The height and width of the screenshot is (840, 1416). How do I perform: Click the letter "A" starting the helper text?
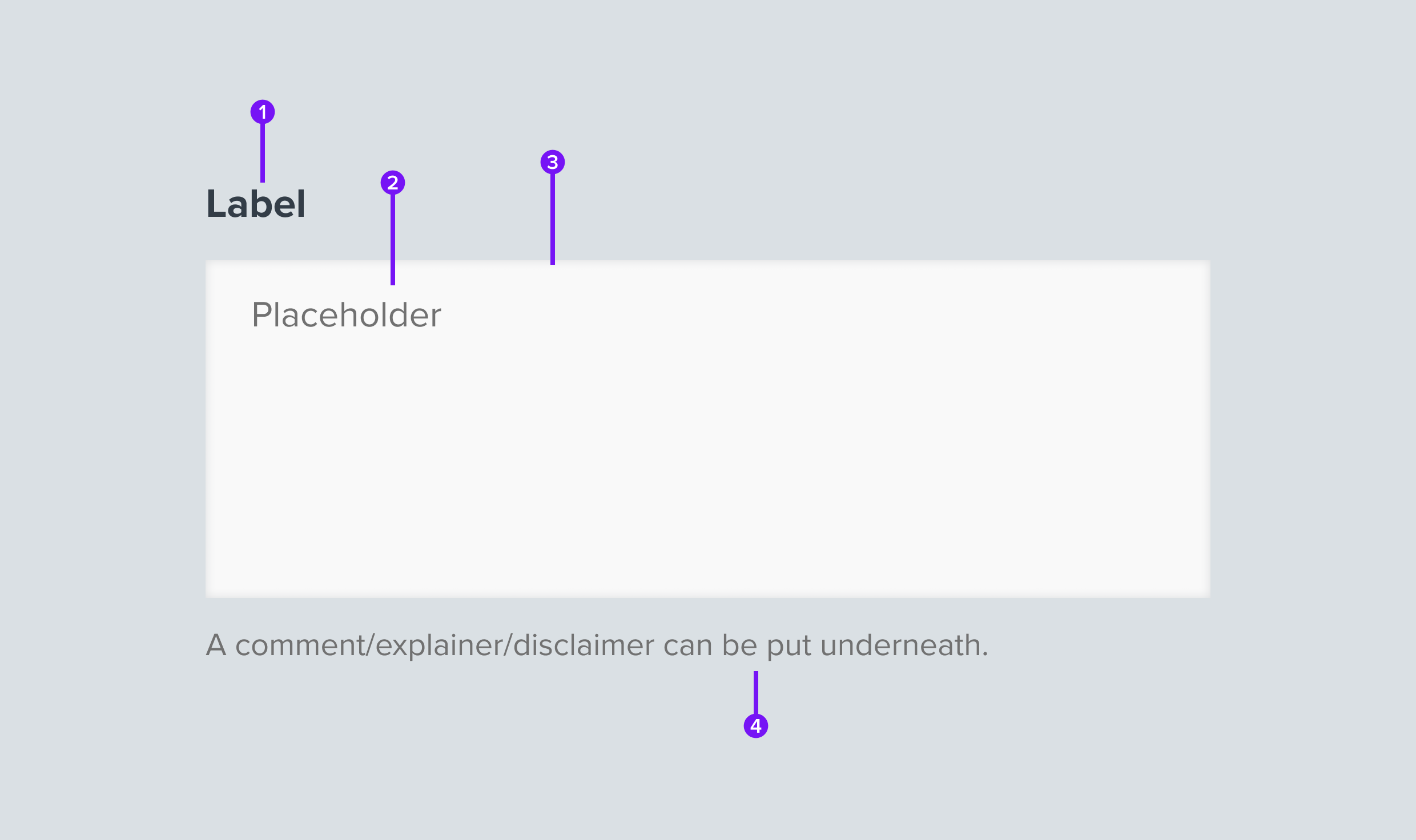coord(216,645)
